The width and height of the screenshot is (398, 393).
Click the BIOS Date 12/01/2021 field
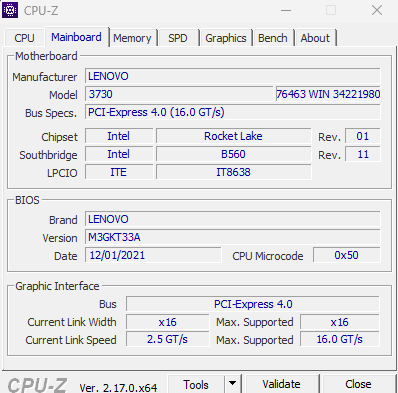pos(153,255)
